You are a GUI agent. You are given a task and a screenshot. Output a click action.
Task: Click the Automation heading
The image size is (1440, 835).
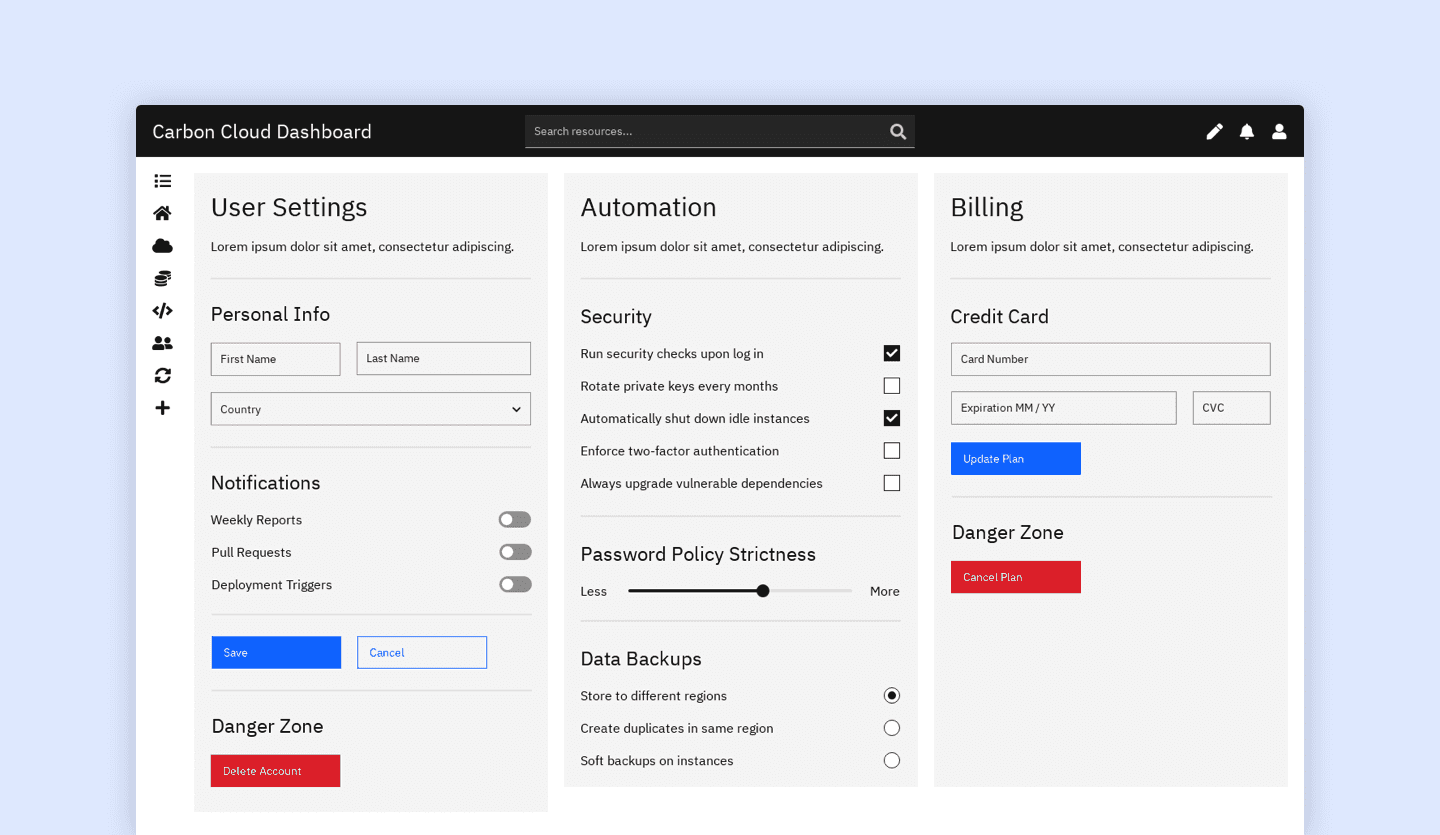tap(648, 207)
